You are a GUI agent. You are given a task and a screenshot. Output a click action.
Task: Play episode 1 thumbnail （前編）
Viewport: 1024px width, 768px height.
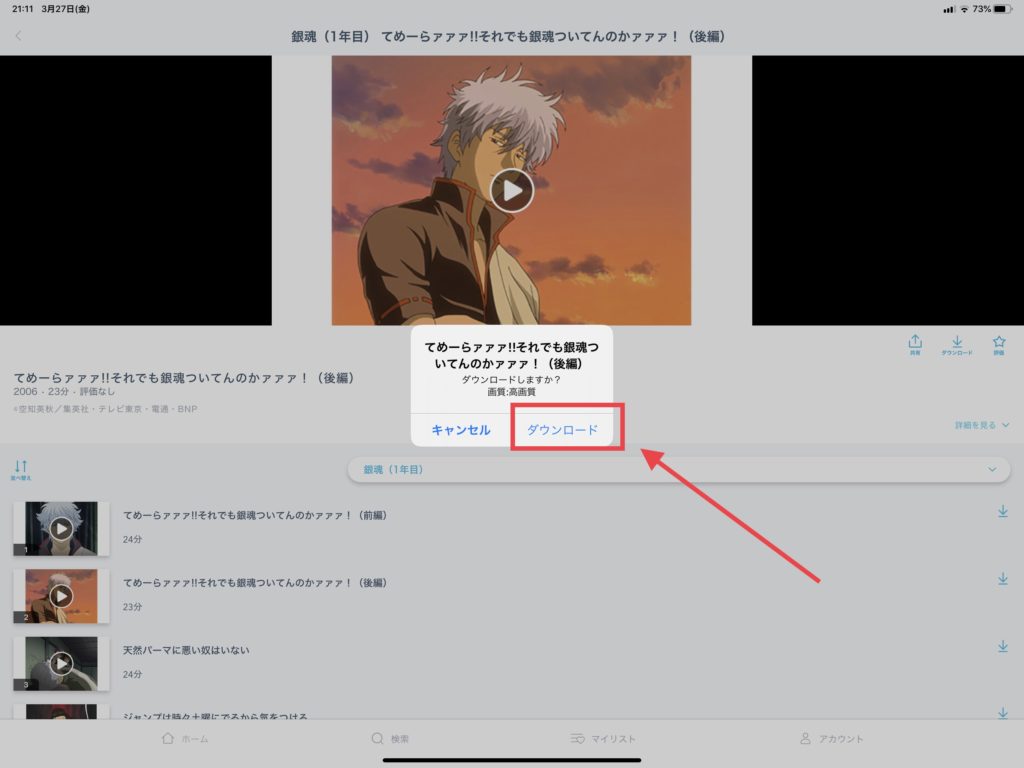click(x=61, y=528)
